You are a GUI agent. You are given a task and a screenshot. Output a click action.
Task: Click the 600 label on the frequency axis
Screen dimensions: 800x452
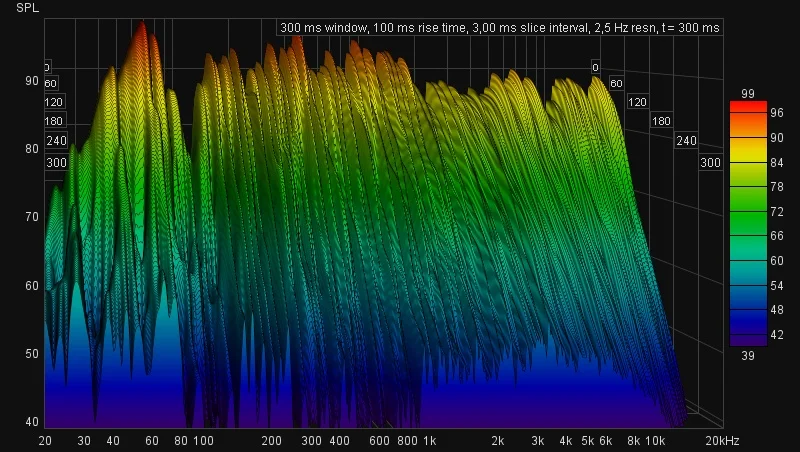pos(379,441)
